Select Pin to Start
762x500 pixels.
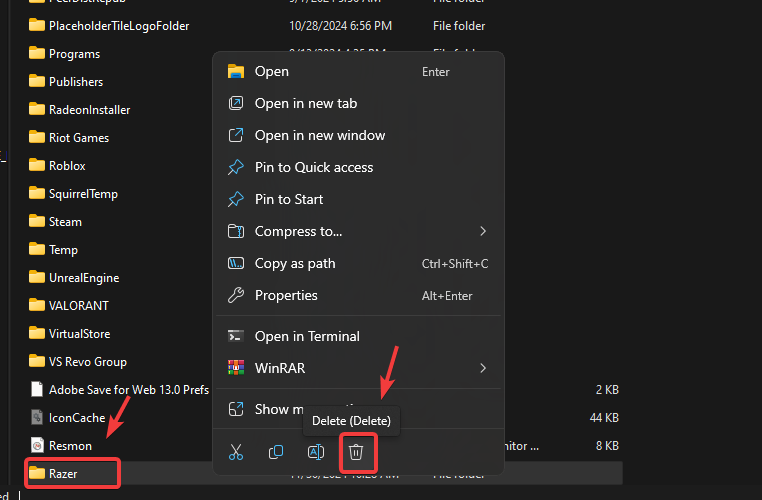tap(288, 199)
